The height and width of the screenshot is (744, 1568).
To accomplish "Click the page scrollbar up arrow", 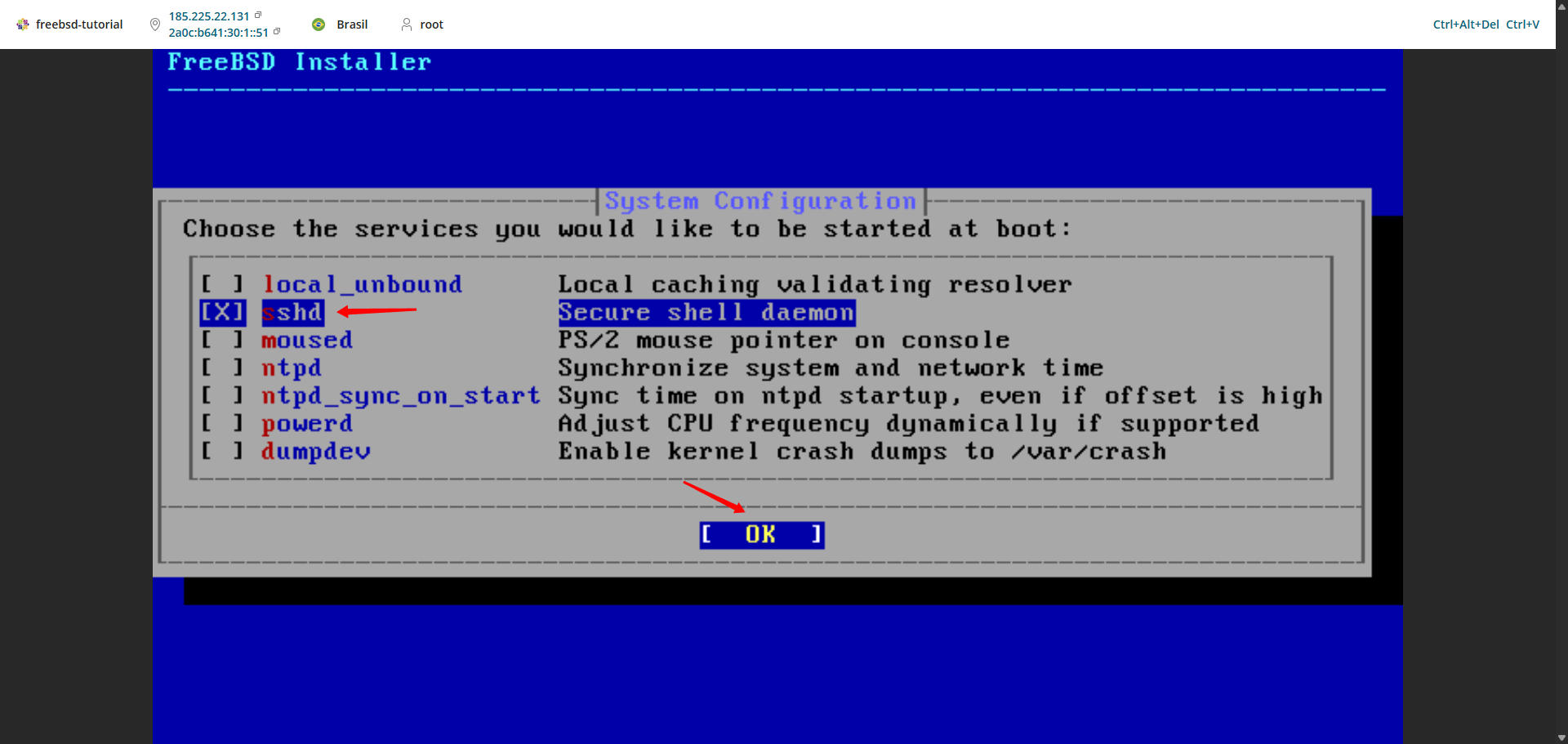I will [1561, 6].
